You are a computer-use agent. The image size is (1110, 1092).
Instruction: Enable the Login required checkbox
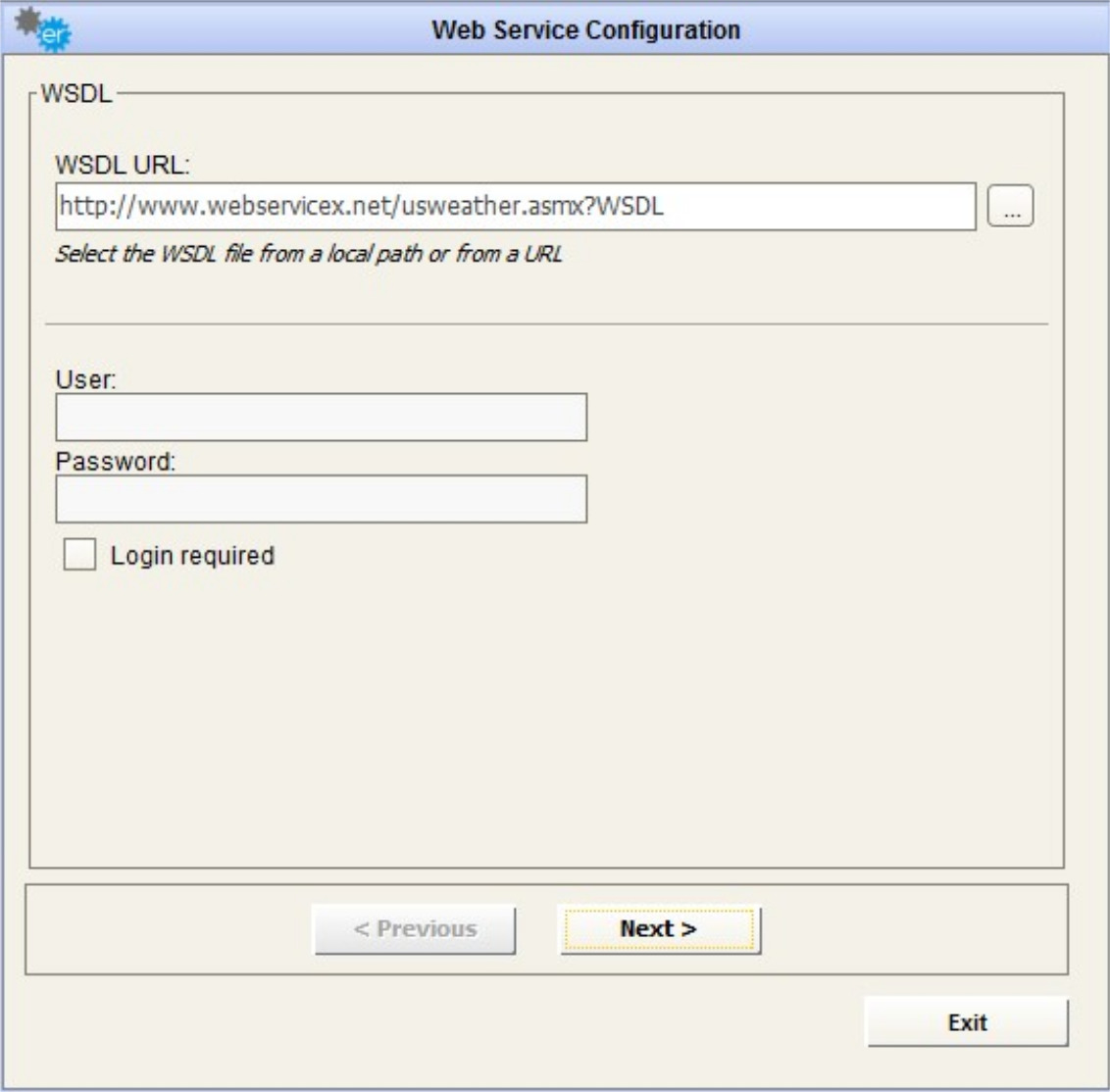79,556
